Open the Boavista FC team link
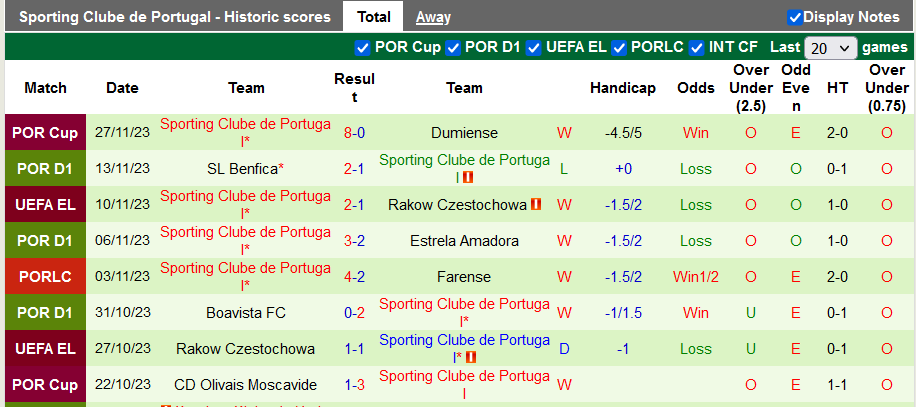 pos(246,313)
